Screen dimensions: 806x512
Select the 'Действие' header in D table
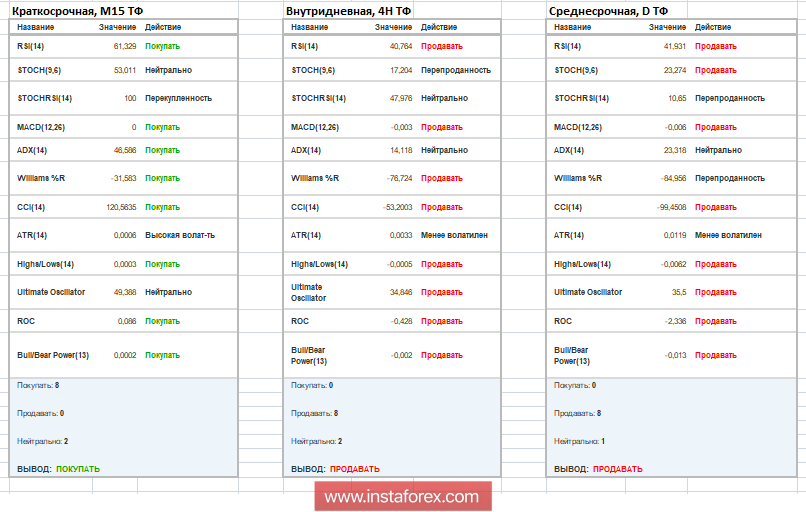pos(713,27)
